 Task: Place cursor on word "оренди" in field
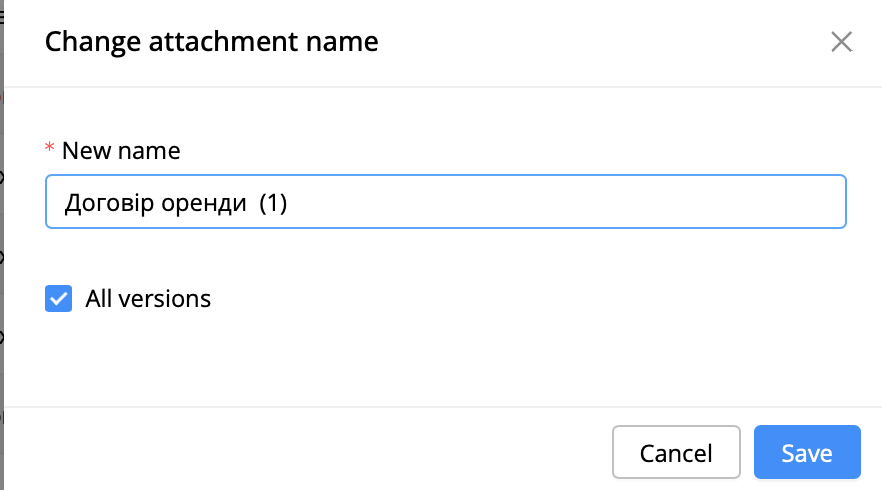pyautogui.click(x=204, y=204)
